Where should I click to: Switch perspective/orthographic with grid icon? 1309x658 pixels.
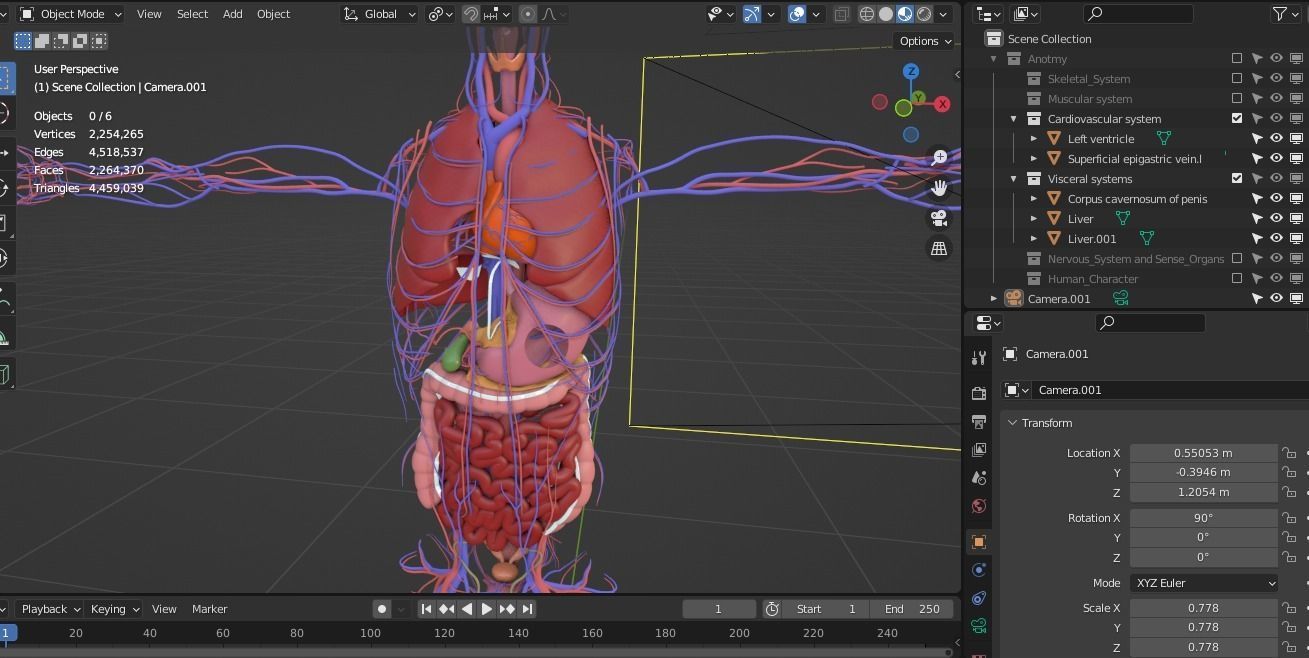[939, 248]
